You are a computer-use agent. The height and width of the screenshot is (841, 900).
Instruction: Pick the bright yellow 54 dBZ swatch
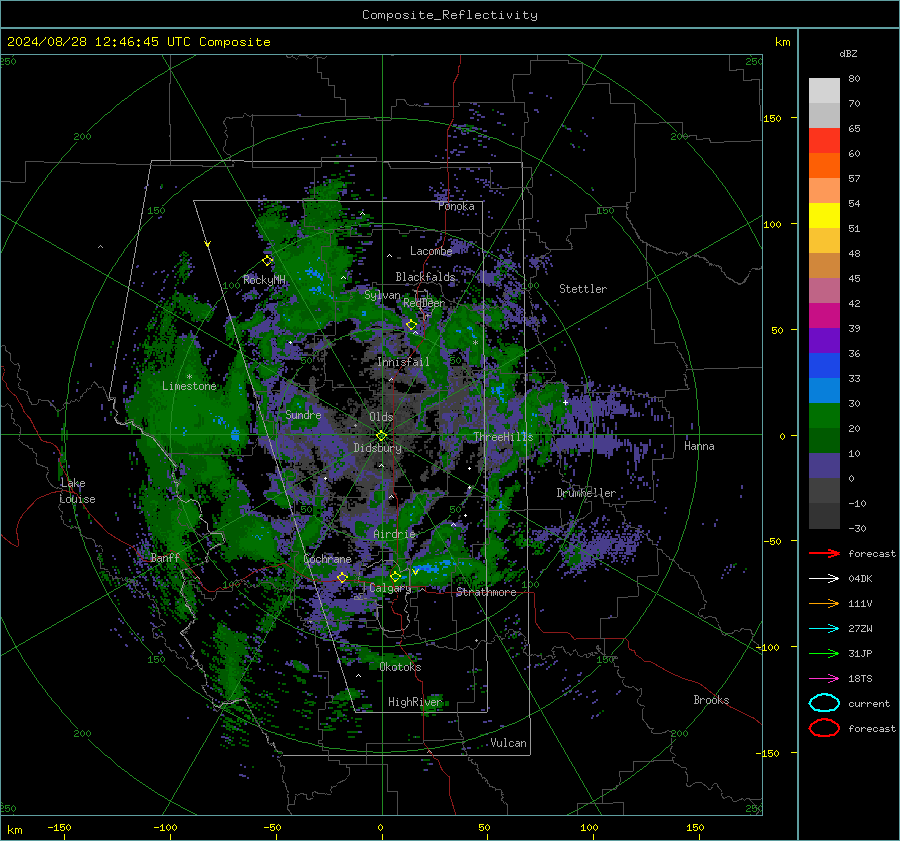[x=824, y=215]
